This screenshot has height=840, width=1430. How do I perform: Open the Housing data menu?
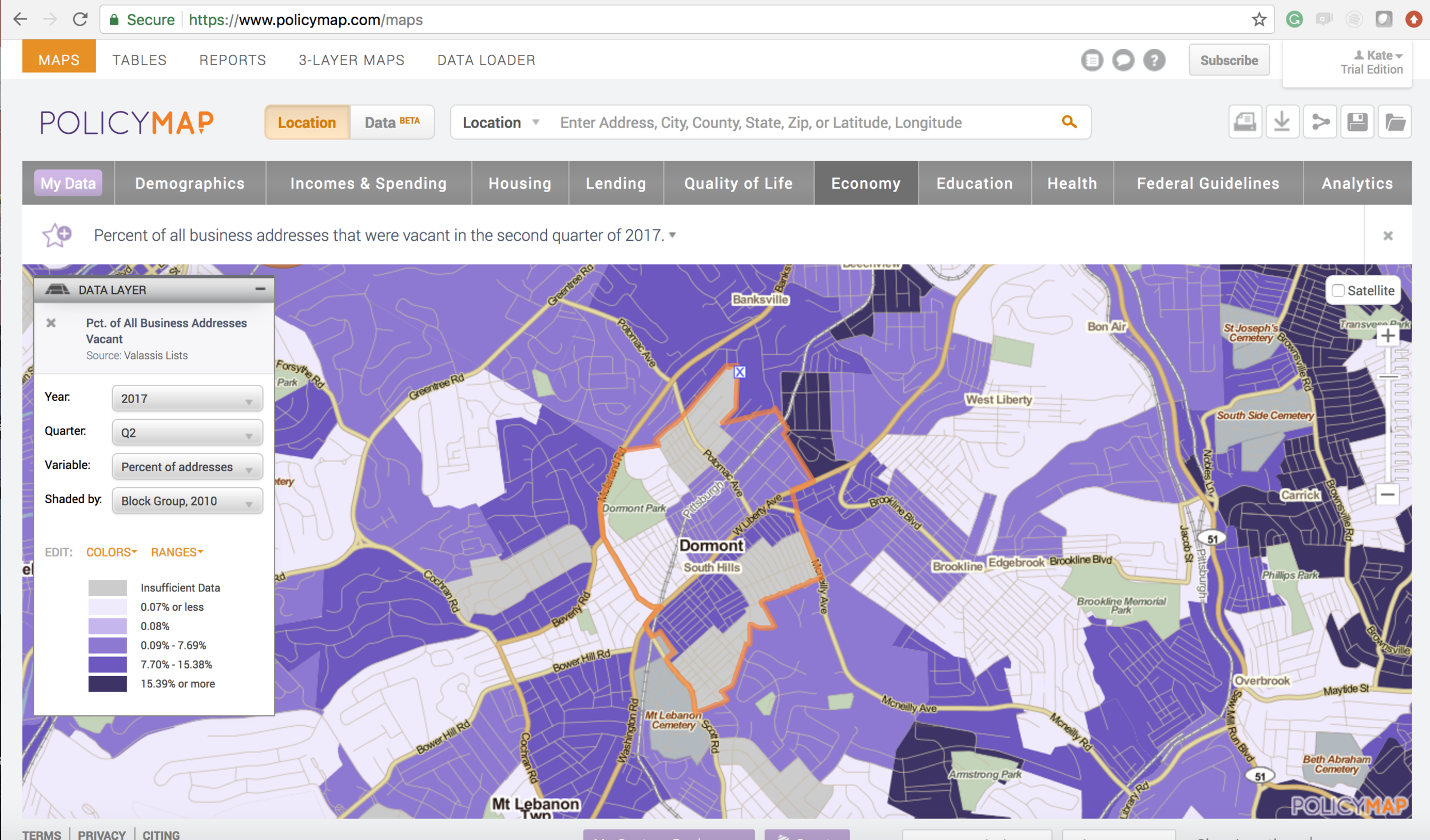point(520,183)
